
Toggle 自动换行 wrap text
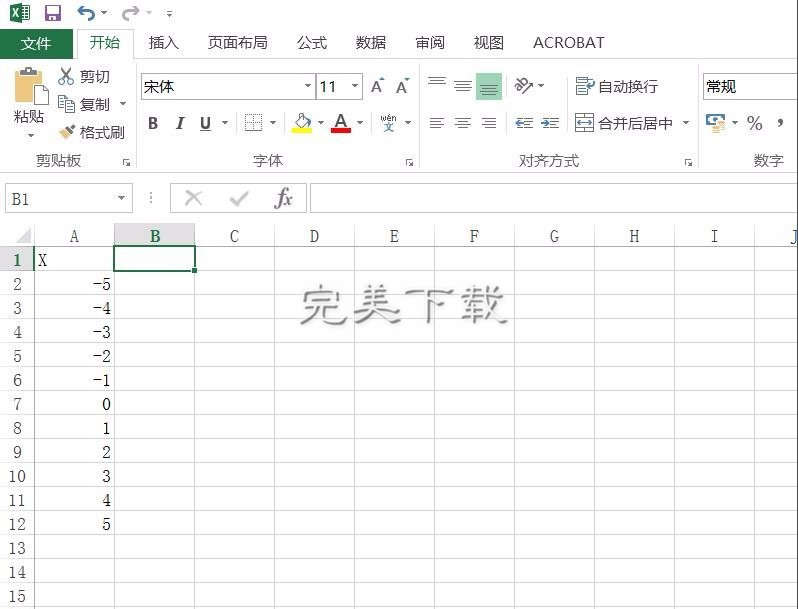click(x=616, y=86)
